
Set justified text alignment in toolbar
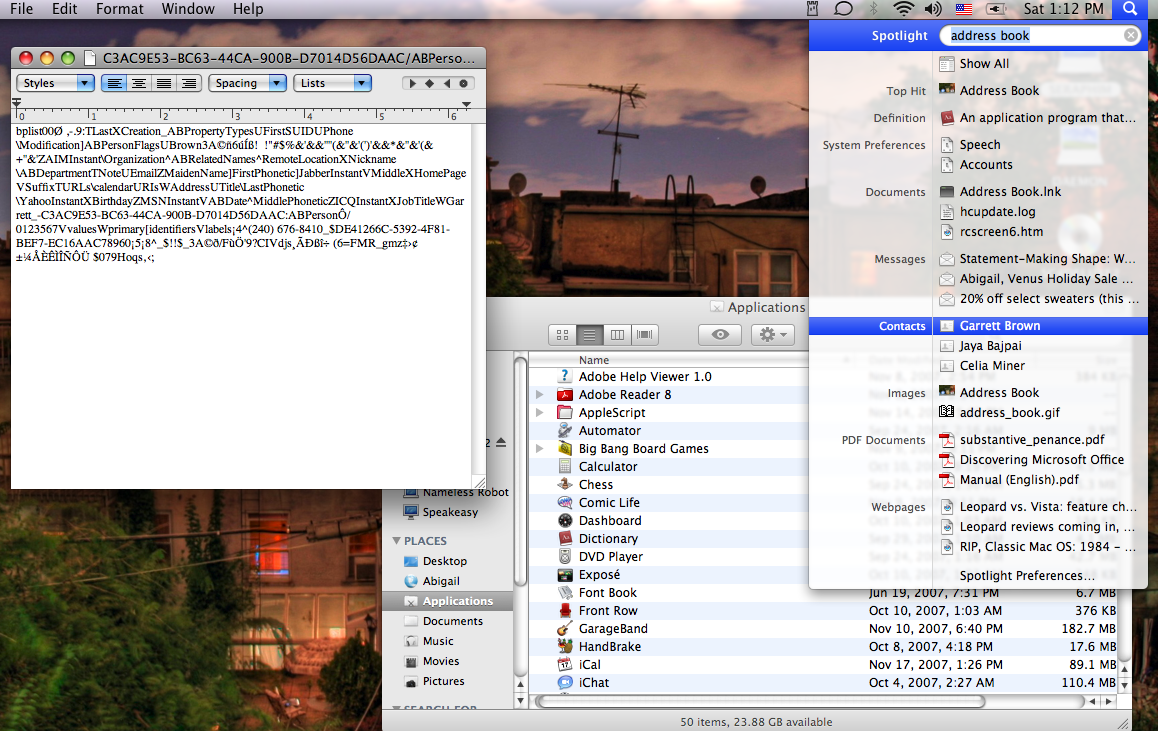point(164,83)
